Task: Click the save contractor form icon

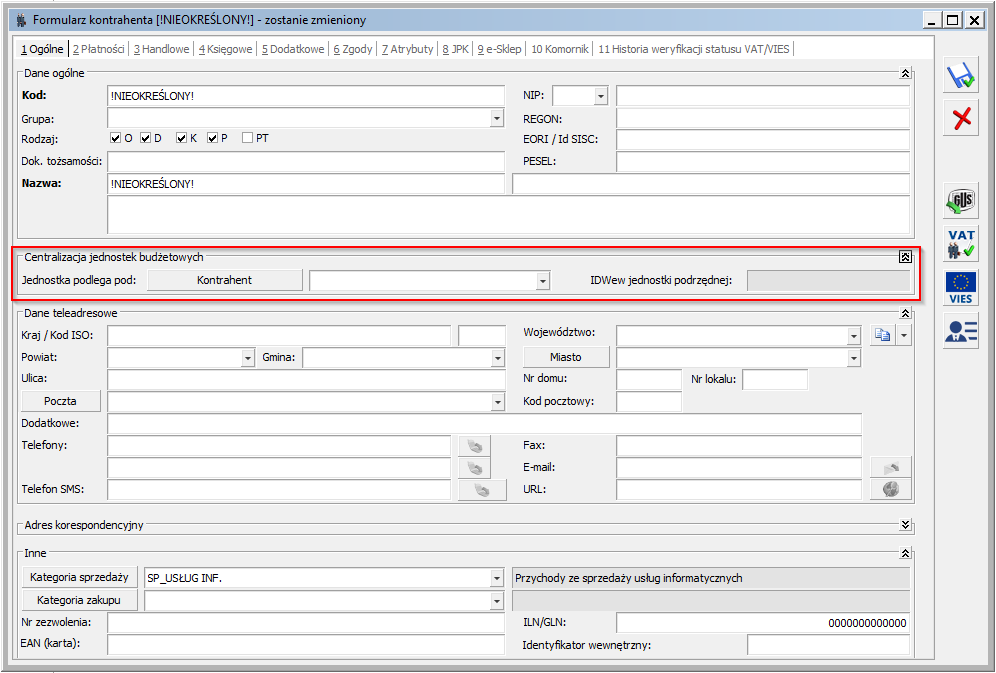Action: [961, 78]
